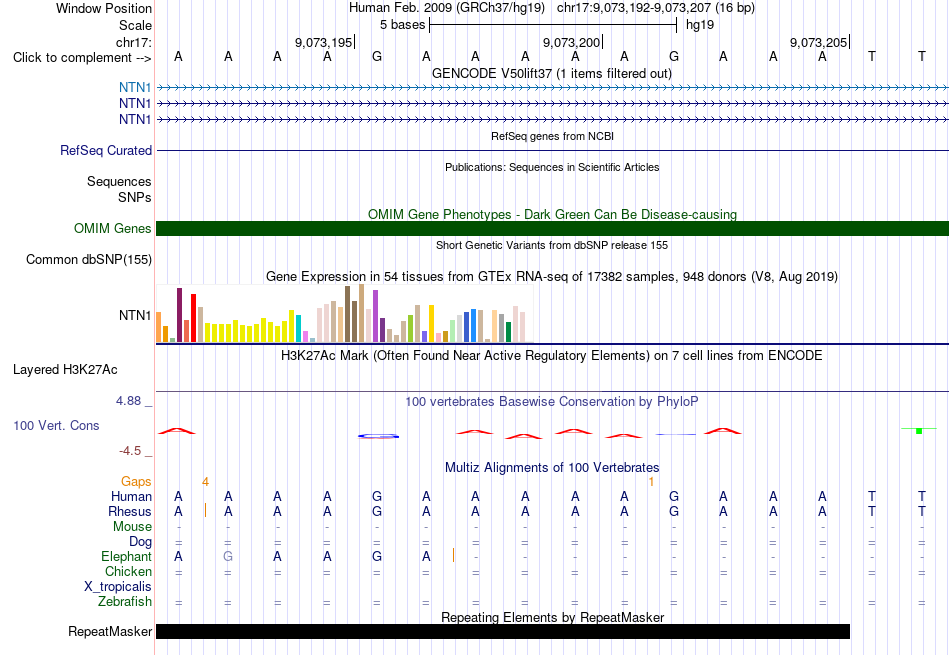
Task: Open the 100 Vert. Cons label
Action: pyautogui.click(x=56, y=425)
